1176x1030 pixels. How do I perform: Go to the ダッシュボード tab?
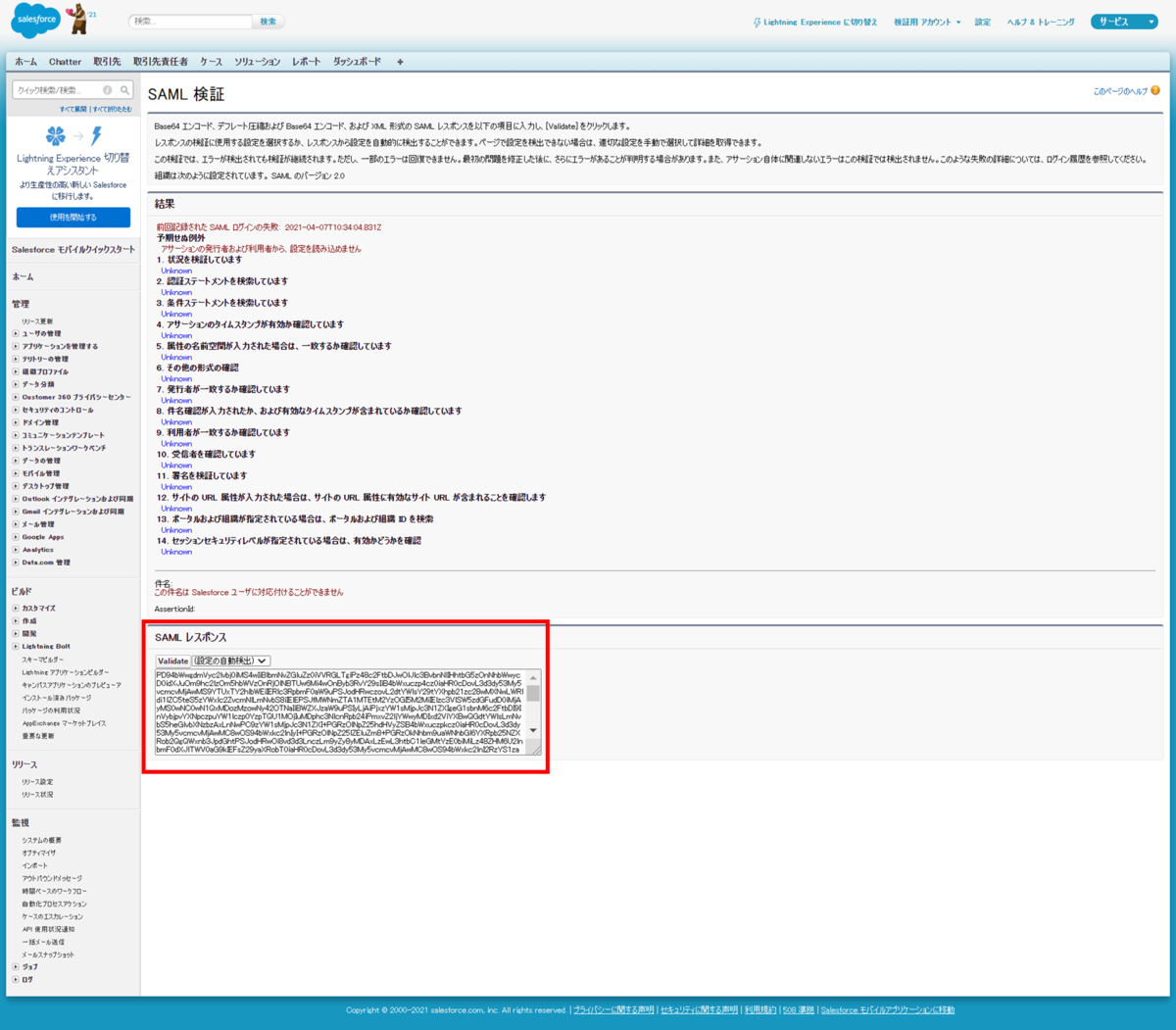(x=357, y=62)
